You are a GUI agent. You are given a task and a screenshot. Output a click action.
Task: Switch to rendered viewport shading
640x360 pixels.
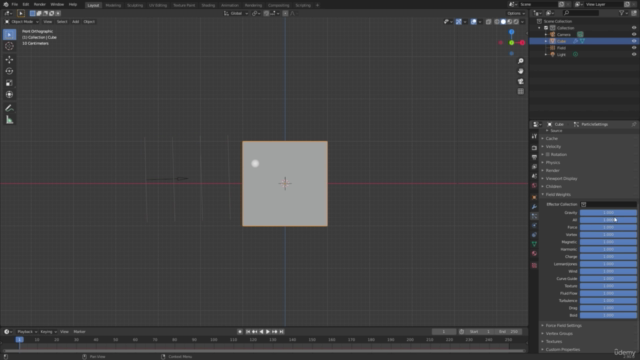(516, 22)
